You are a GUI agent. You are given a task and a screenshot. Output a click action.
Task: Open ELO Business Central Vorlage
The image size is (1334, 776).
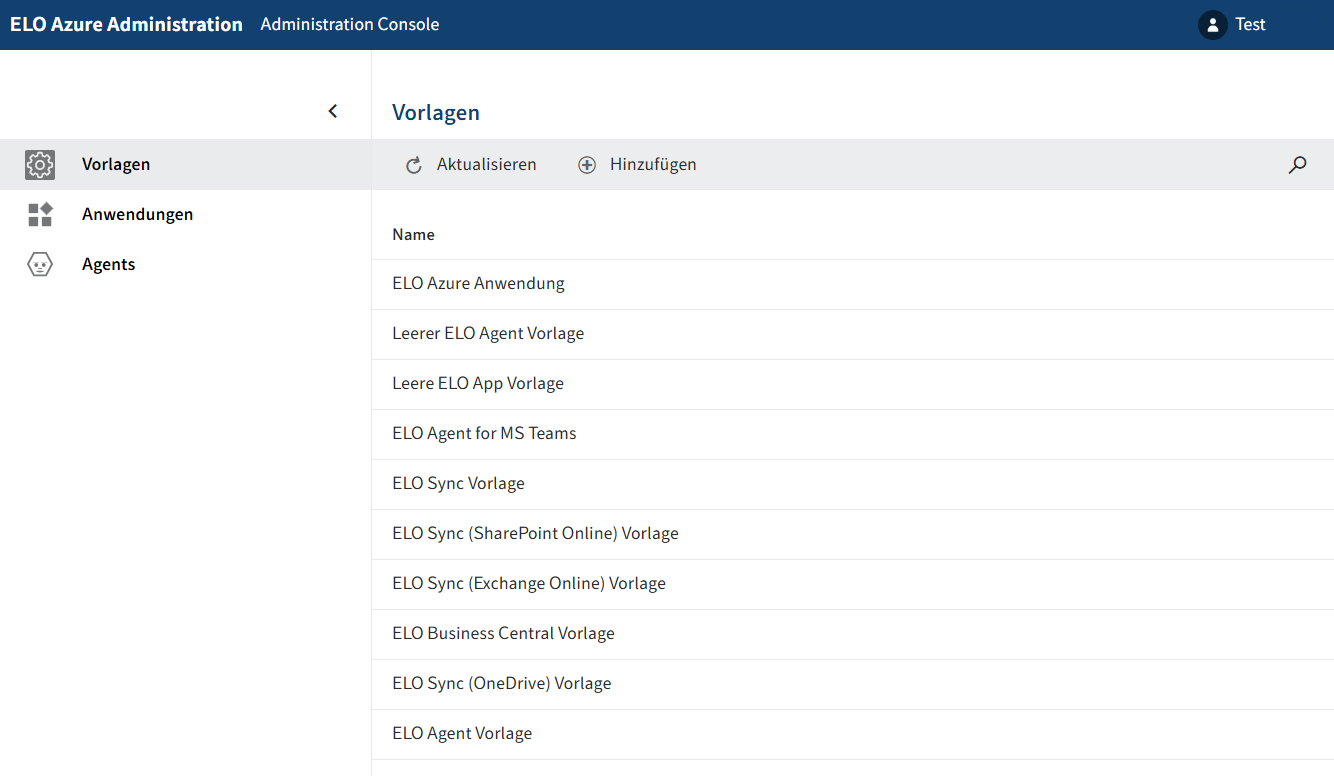pos(853,634)
